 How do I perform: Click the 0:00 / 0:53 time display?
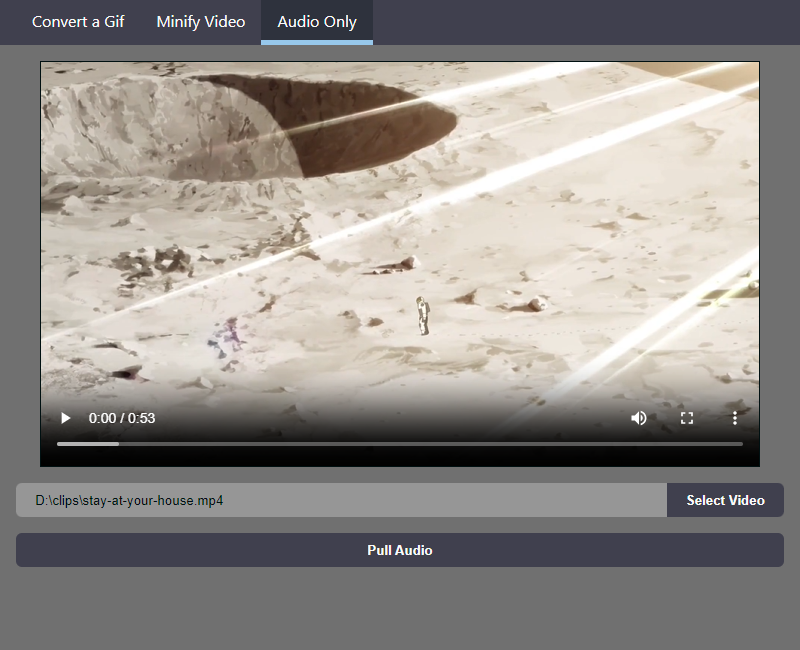tap(122, 418)
